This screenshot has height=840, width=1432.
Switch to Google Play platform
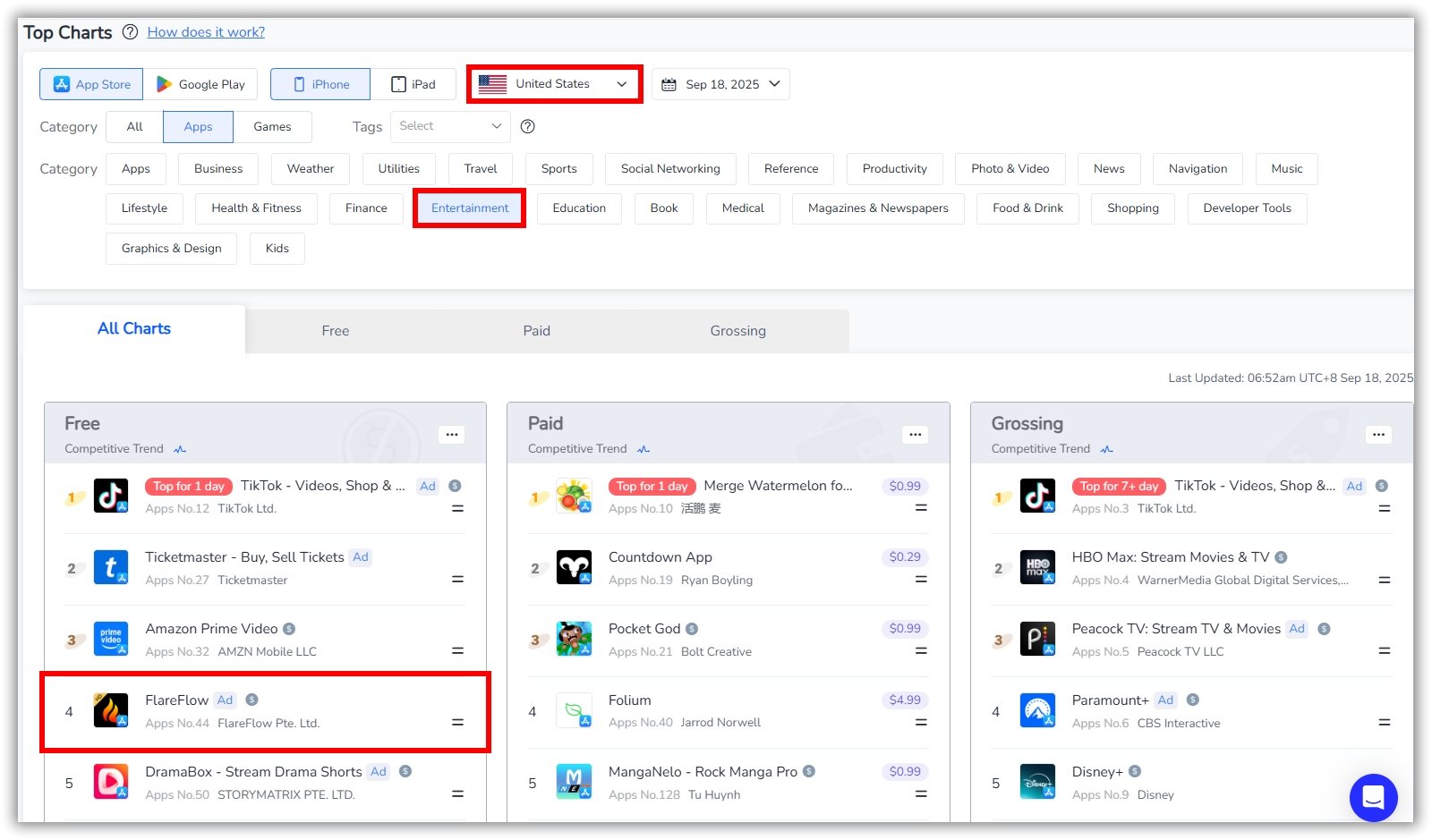pyautogui.click(x=200, y=84)
